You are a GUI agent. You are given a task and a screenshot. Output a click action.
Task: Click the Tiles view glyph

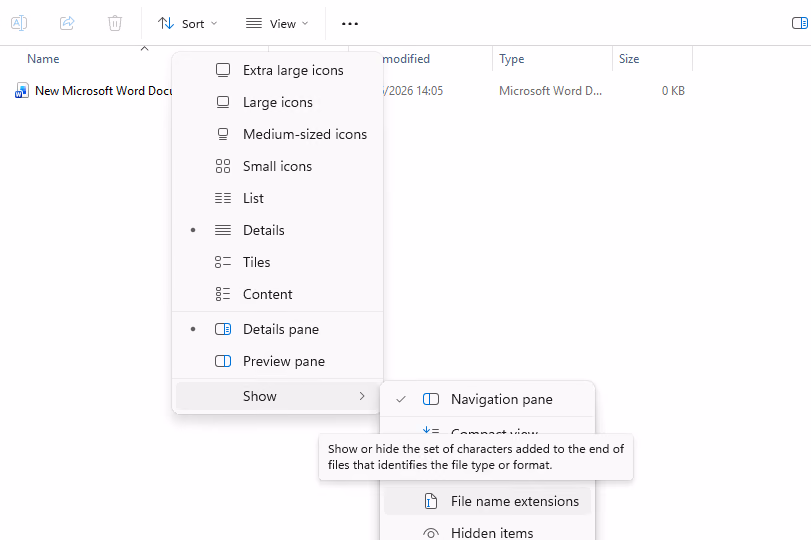pos(223,262)
